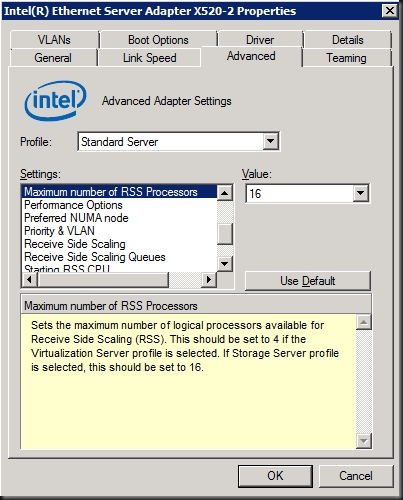The height and width of the screenshot is (500, 403).
Task: Select Performance Options setting
Action: click(x=119, y=205)
